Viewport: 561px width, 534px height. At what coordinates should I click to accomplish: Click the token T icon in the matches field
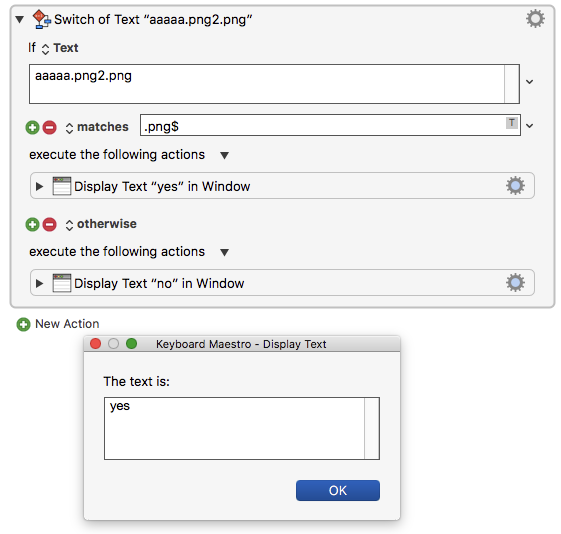(x=512, y=123)
